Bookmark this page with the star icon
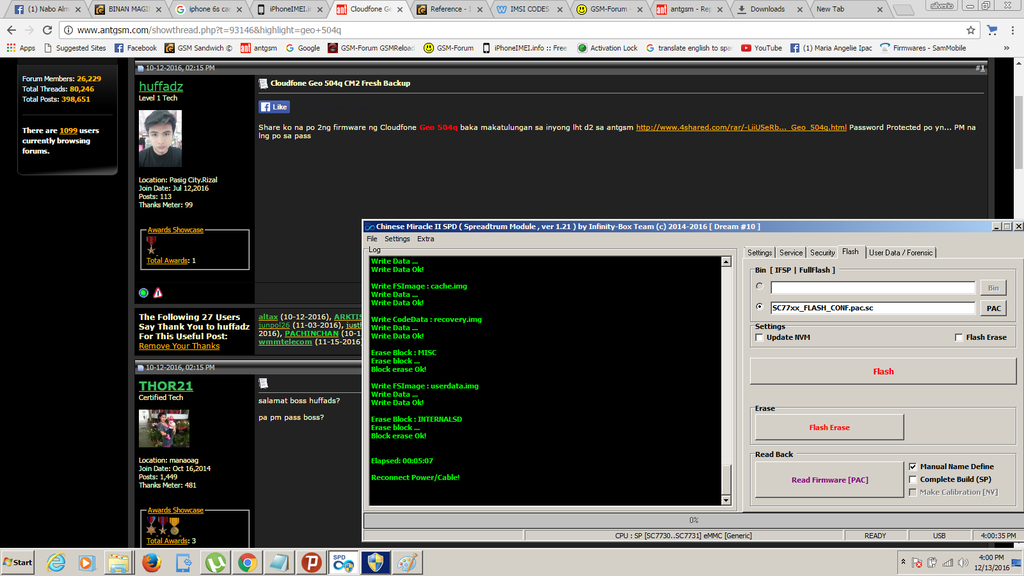Viewport: 1024px width, 576px height. pyautogui.click(x=970, y=30)
